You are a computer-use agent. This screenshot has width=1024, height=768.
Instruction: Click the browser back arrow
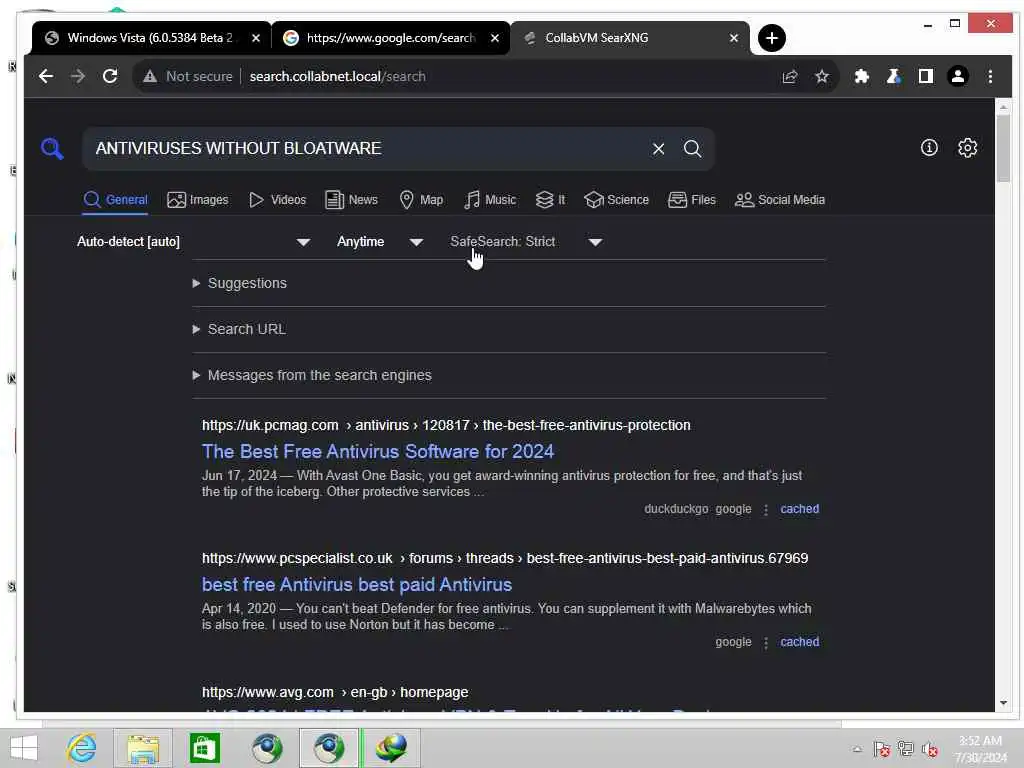pyautogui.click(x=46, y=76)
